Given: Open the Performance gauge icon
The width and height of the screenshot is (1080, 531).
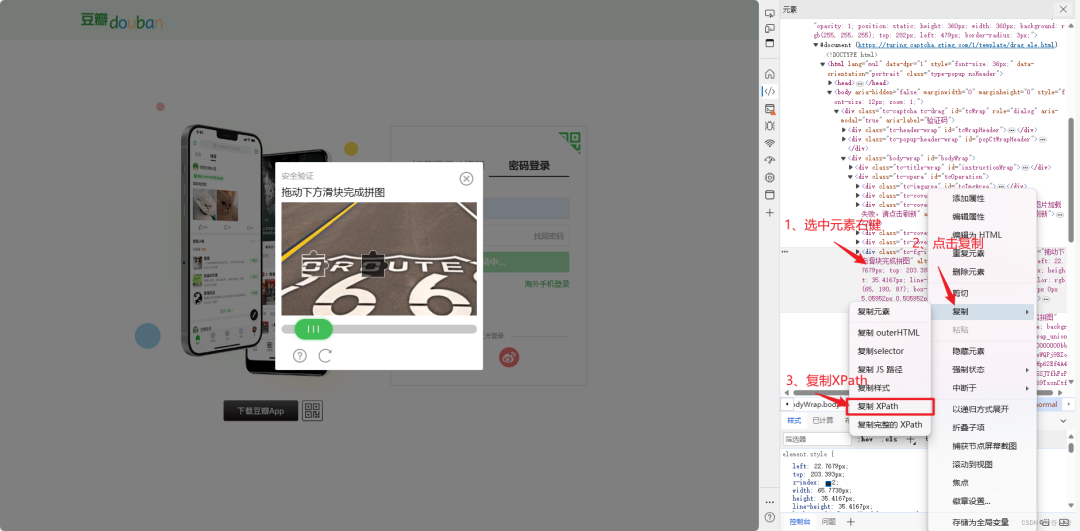Looking at the screenshot, I should [x=769, y=160].
